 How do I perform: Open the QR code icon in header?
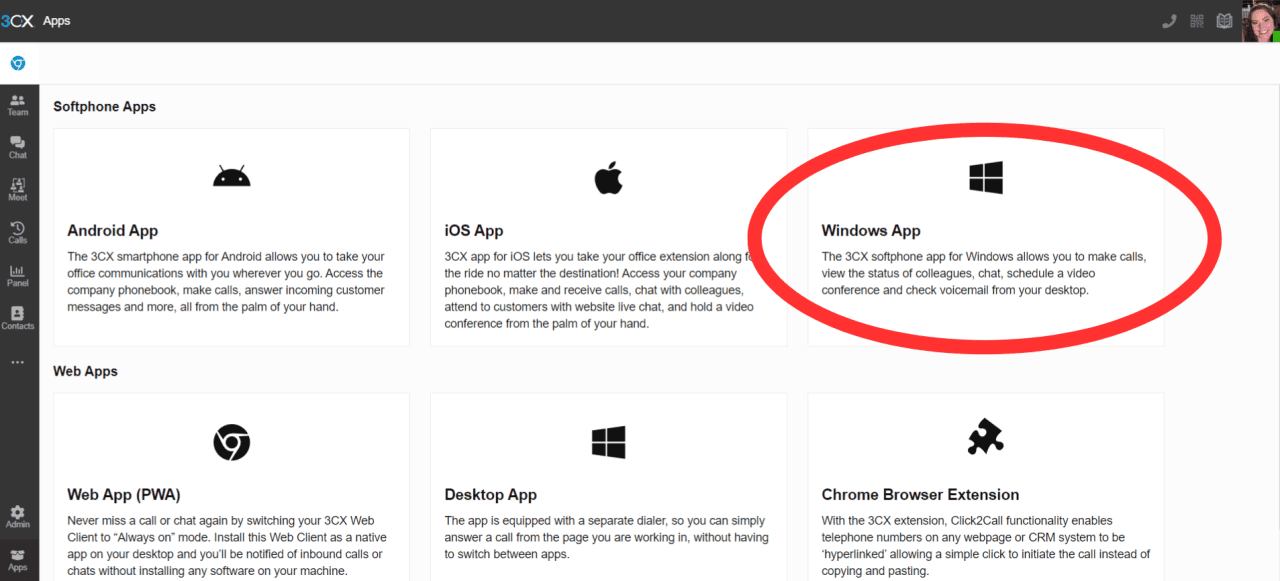point(1197,21)
